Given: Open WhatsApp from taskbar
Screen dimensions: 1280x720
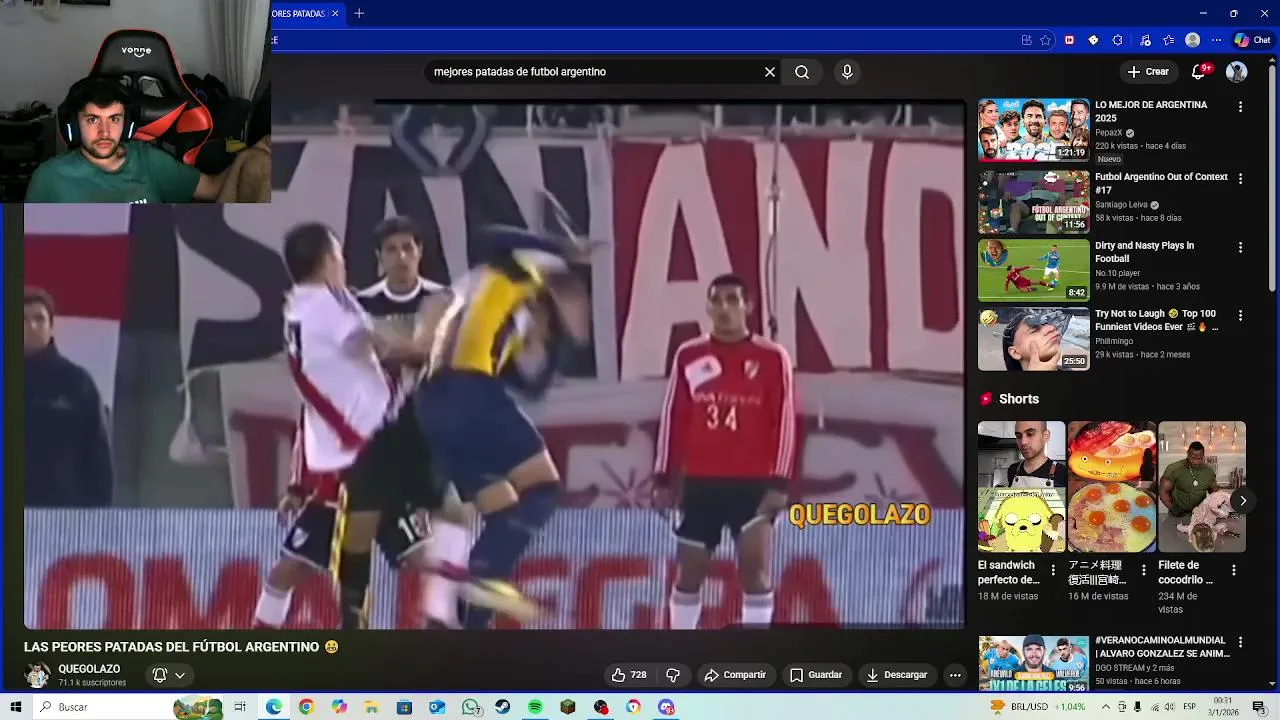Looking at the screenshot, I should (x=470, y=707).
